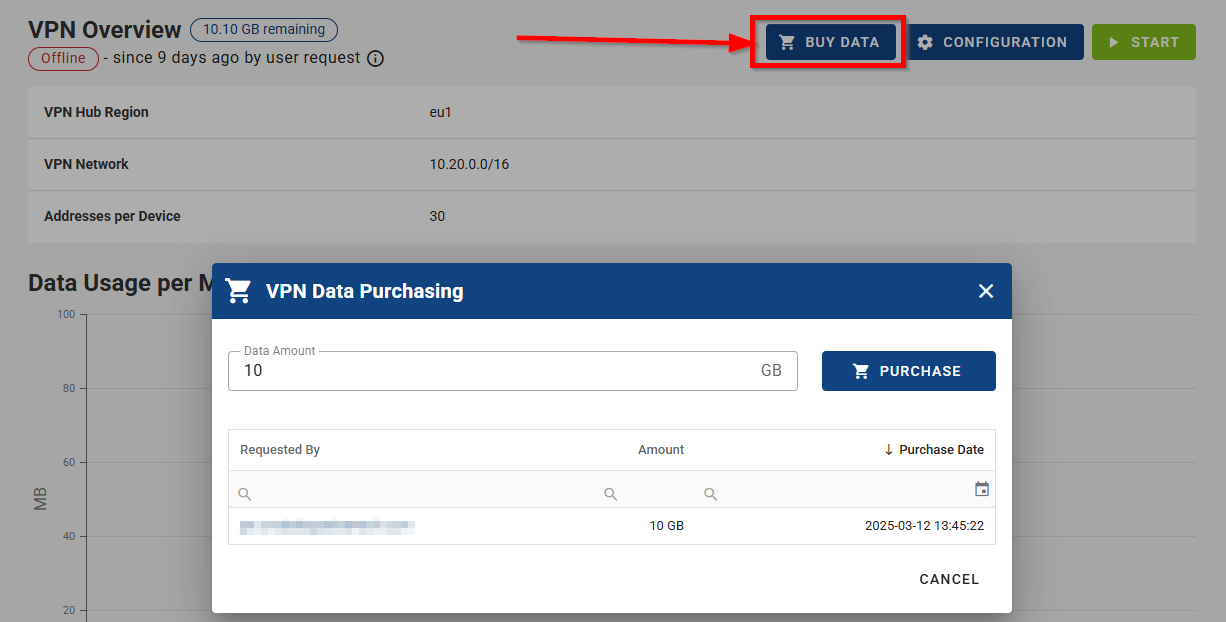Sort table by Requested By column
Viewport: 1226px width, 622px height.
click(280, 450)
